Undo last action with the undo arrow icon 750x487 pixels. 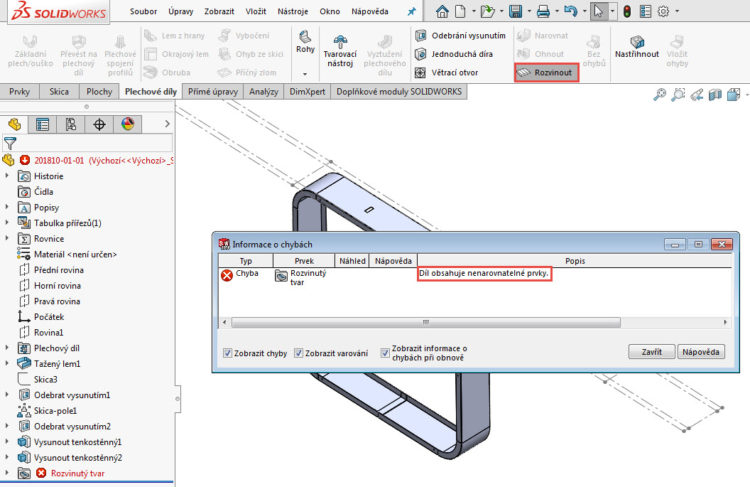[x=571, y=11]
